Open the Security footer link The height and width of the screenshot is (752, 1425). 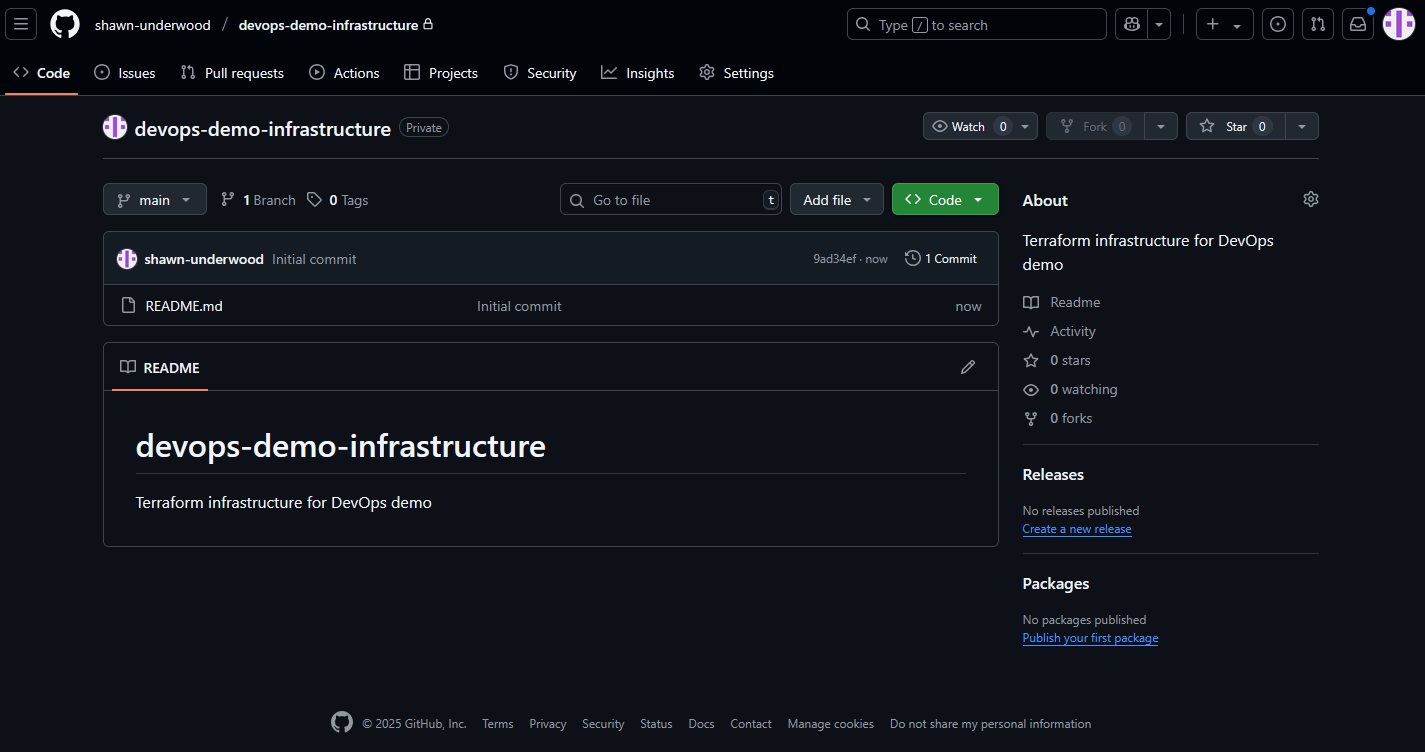click(603, 724)
